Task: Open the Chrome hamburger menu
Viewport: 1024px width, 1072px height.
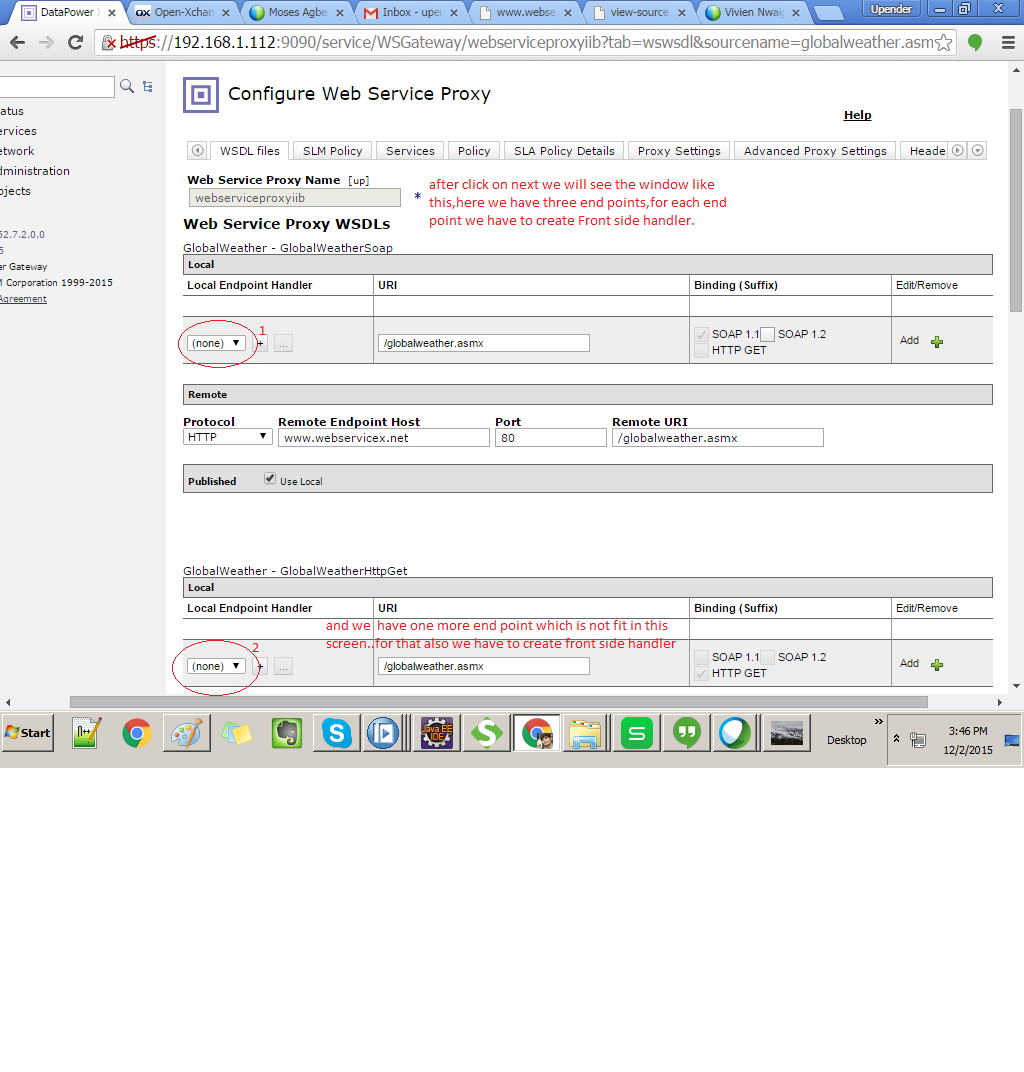Action: [1010, 43]
